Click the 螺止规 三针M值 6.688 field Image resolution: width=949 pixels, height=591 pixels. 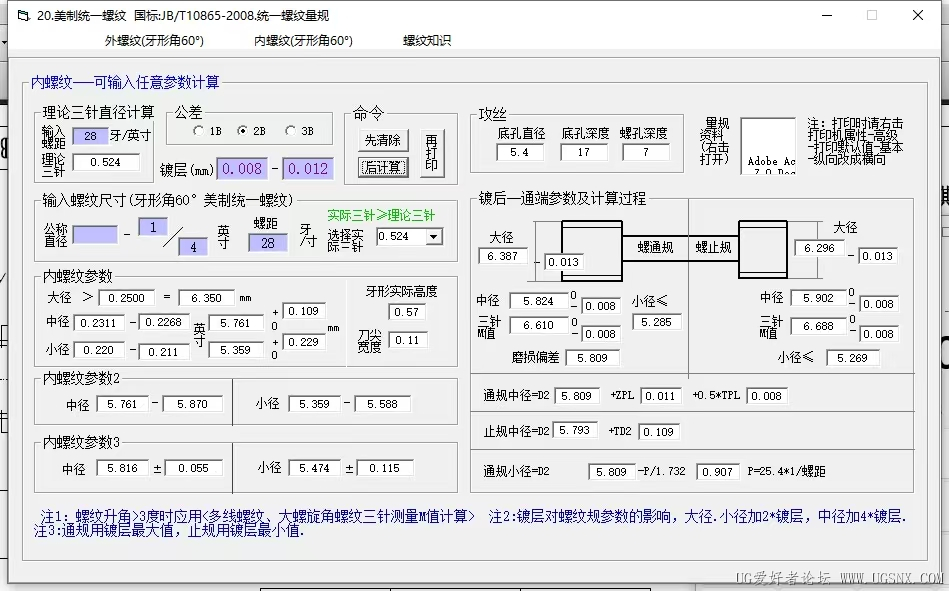click(818, 326)
